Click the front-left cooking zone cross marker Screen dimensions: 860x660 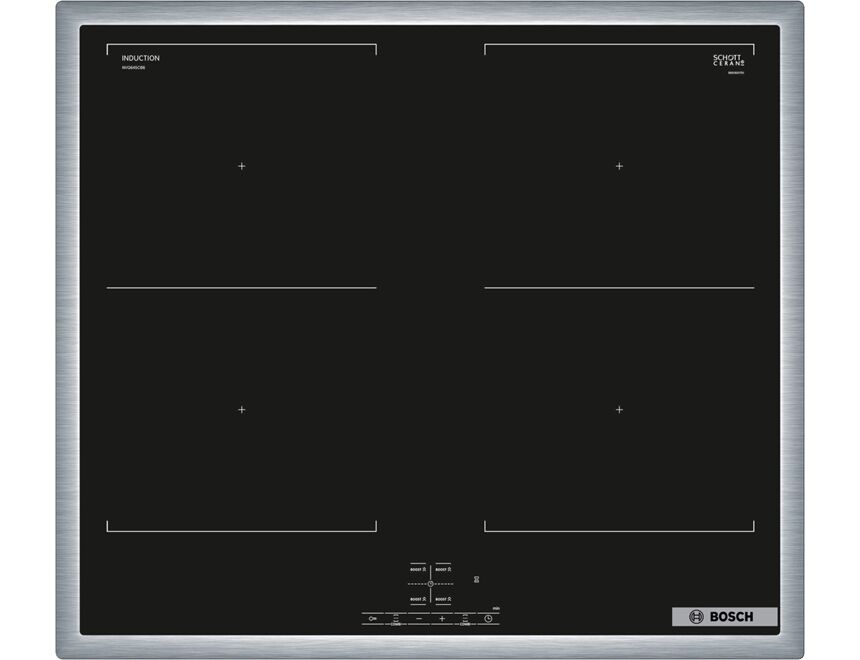click(x=241, y=409)
